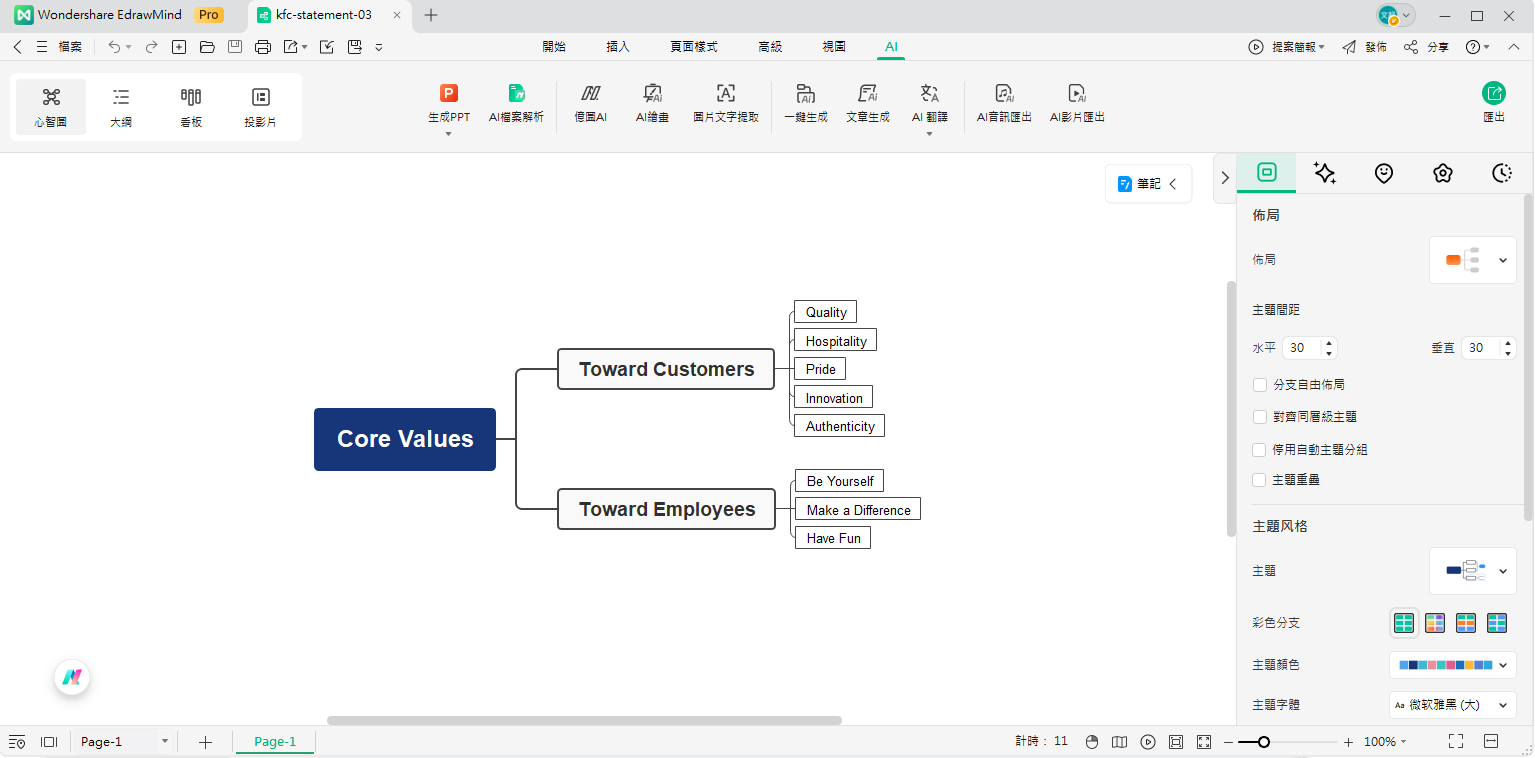This screenshot has width=1535, height=758.
Task: Click the 生成PPT icon
Action: click(449, 94)
